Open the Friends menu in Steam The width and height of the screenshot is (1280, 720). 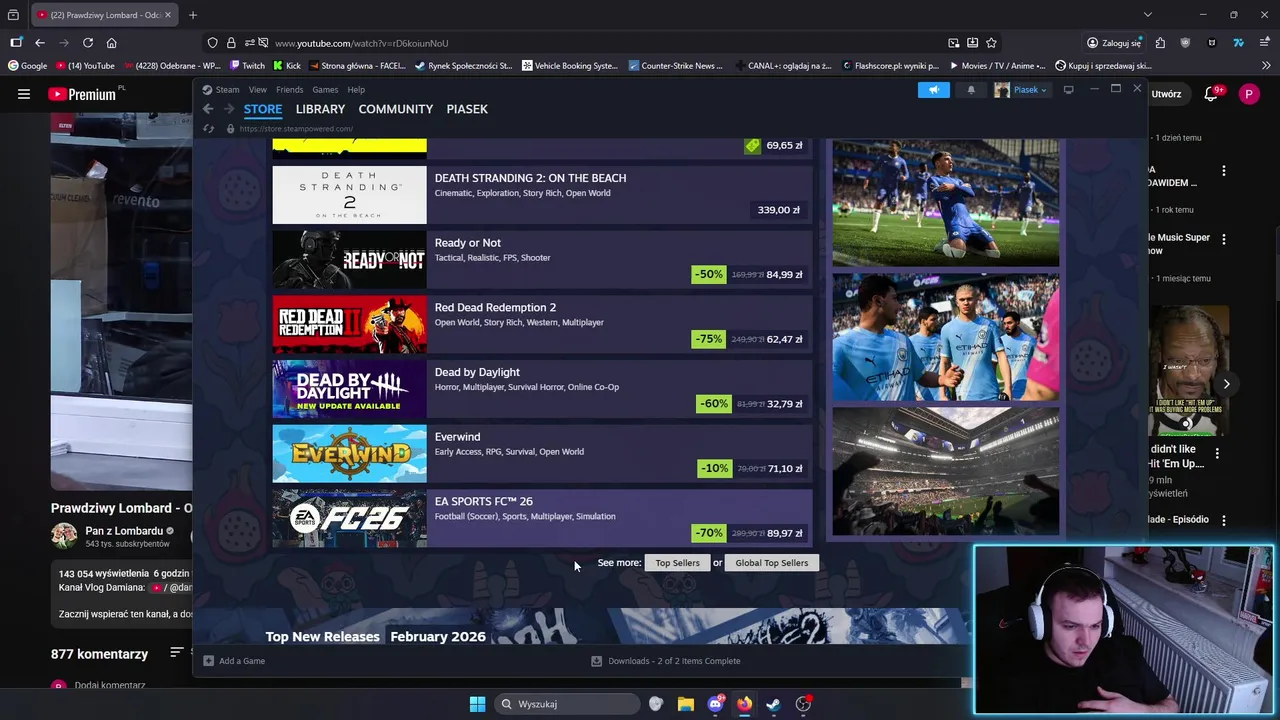(x=289, y=90)
